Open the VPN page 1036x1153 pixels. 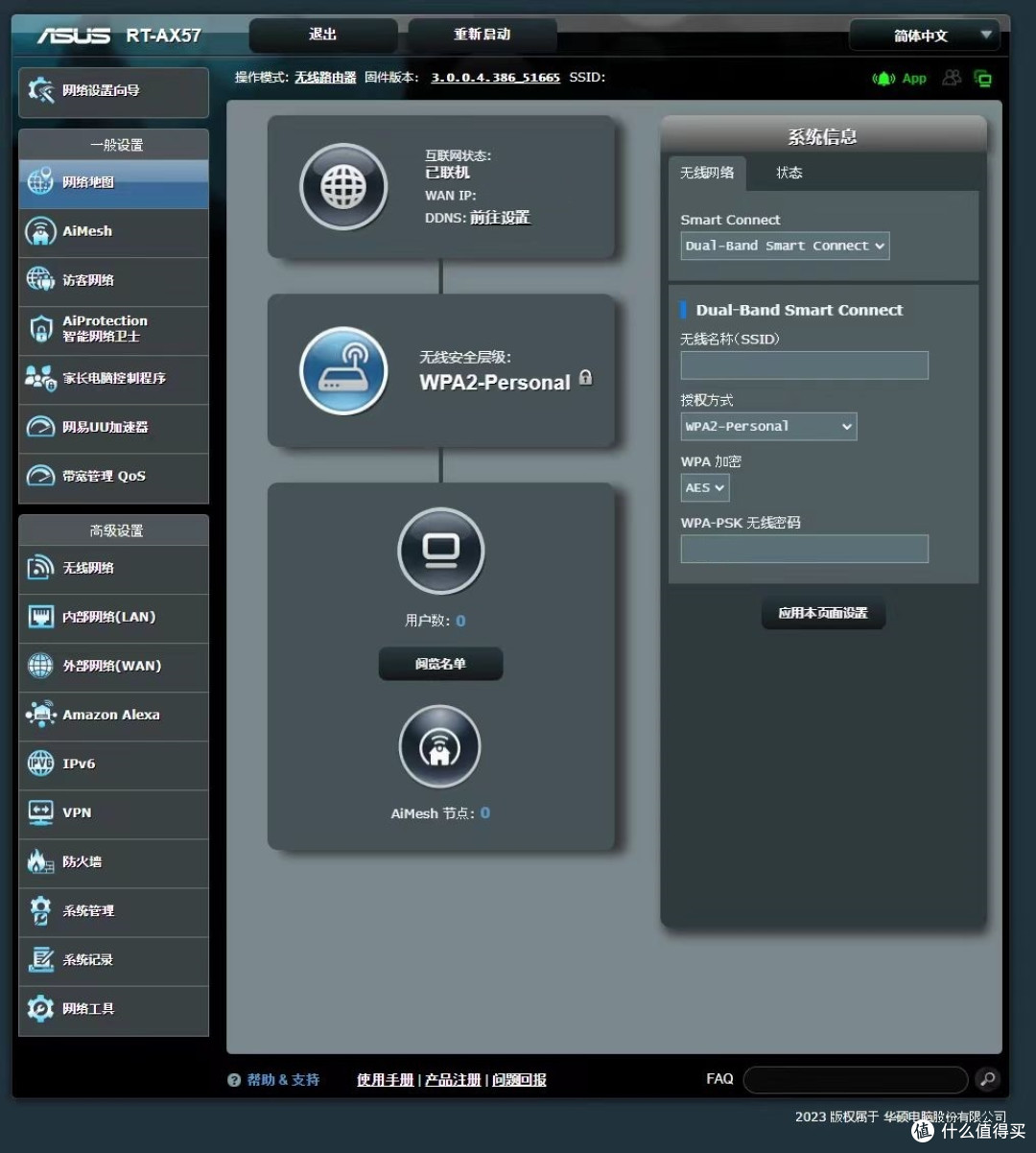(x=113, y=813)
